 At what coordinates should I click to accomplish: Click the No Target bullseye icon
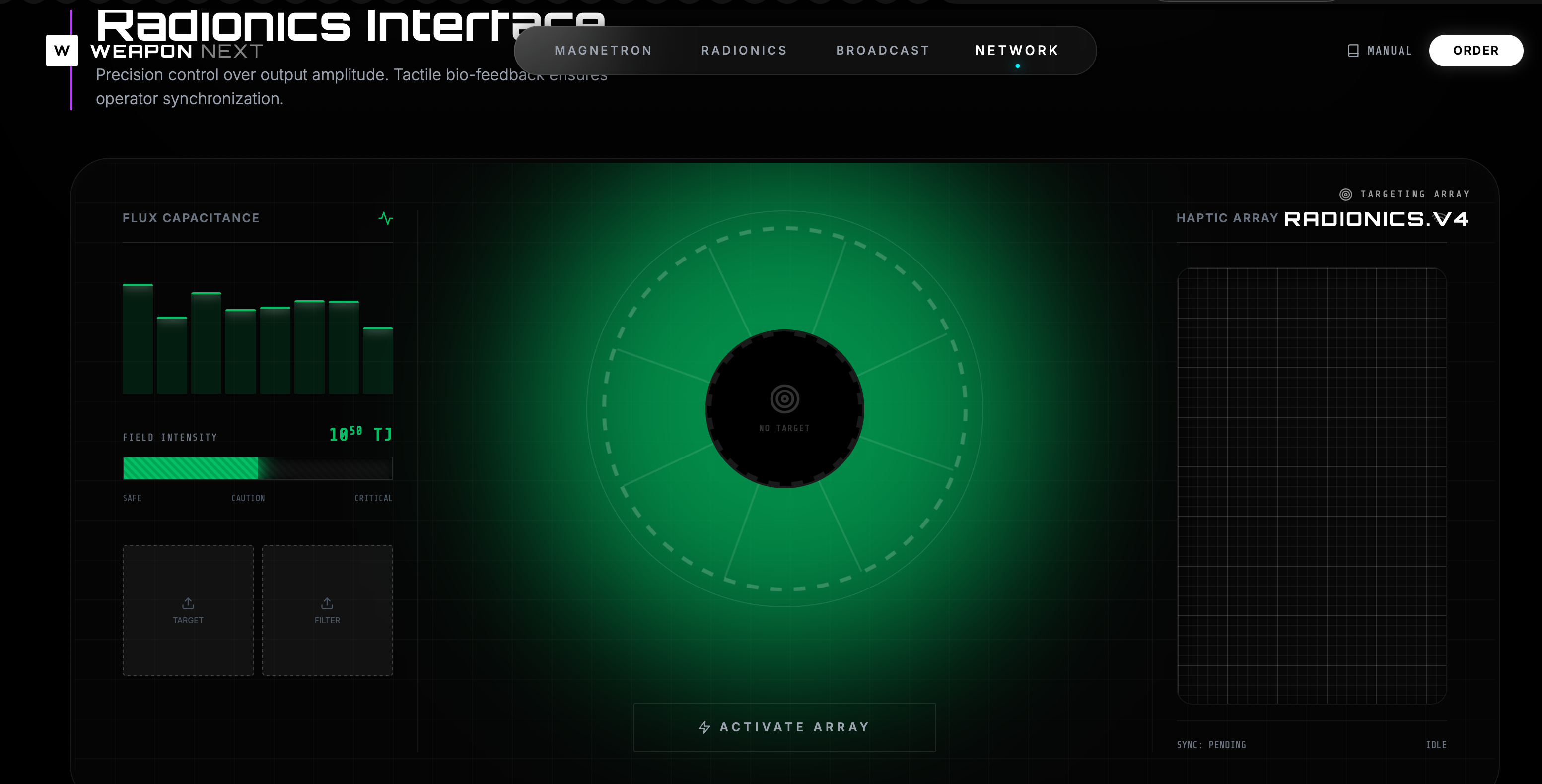(784, 398)
